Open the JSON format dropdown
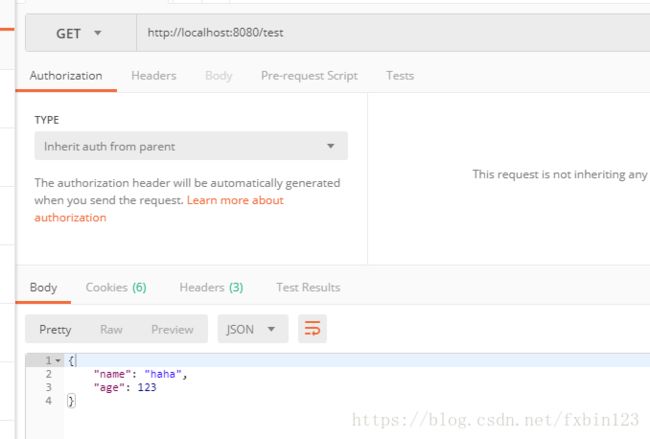The image size is (650, 439). (x=252, y=329)
